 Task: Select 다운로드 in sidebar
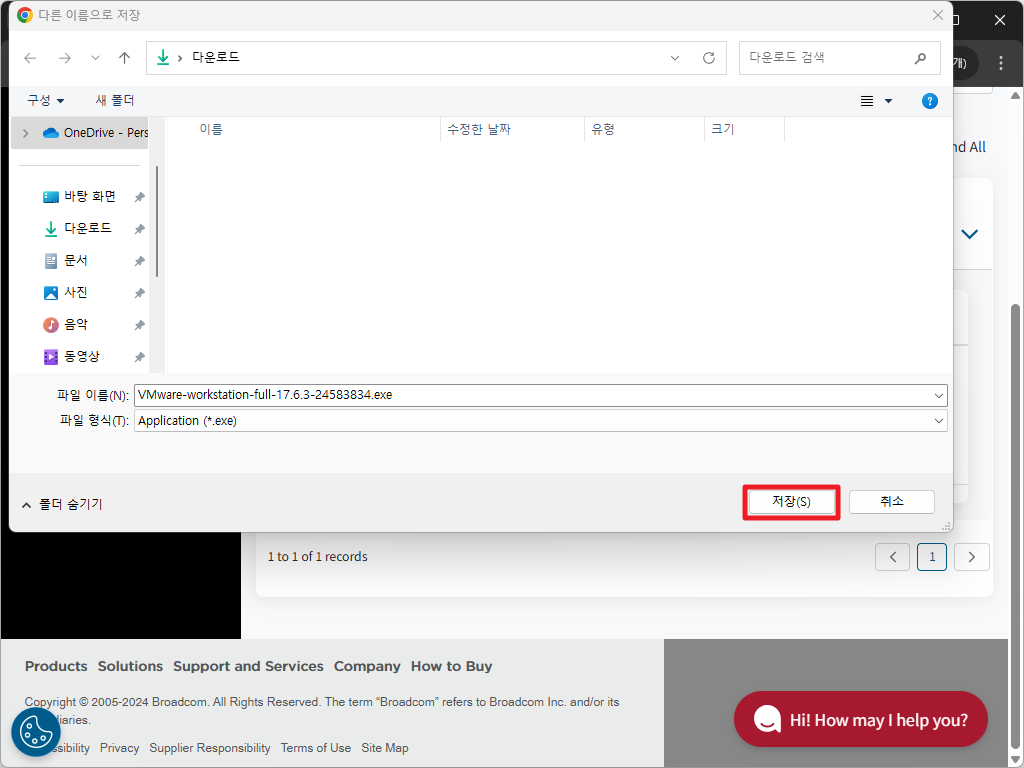click(x=78, y=229)
